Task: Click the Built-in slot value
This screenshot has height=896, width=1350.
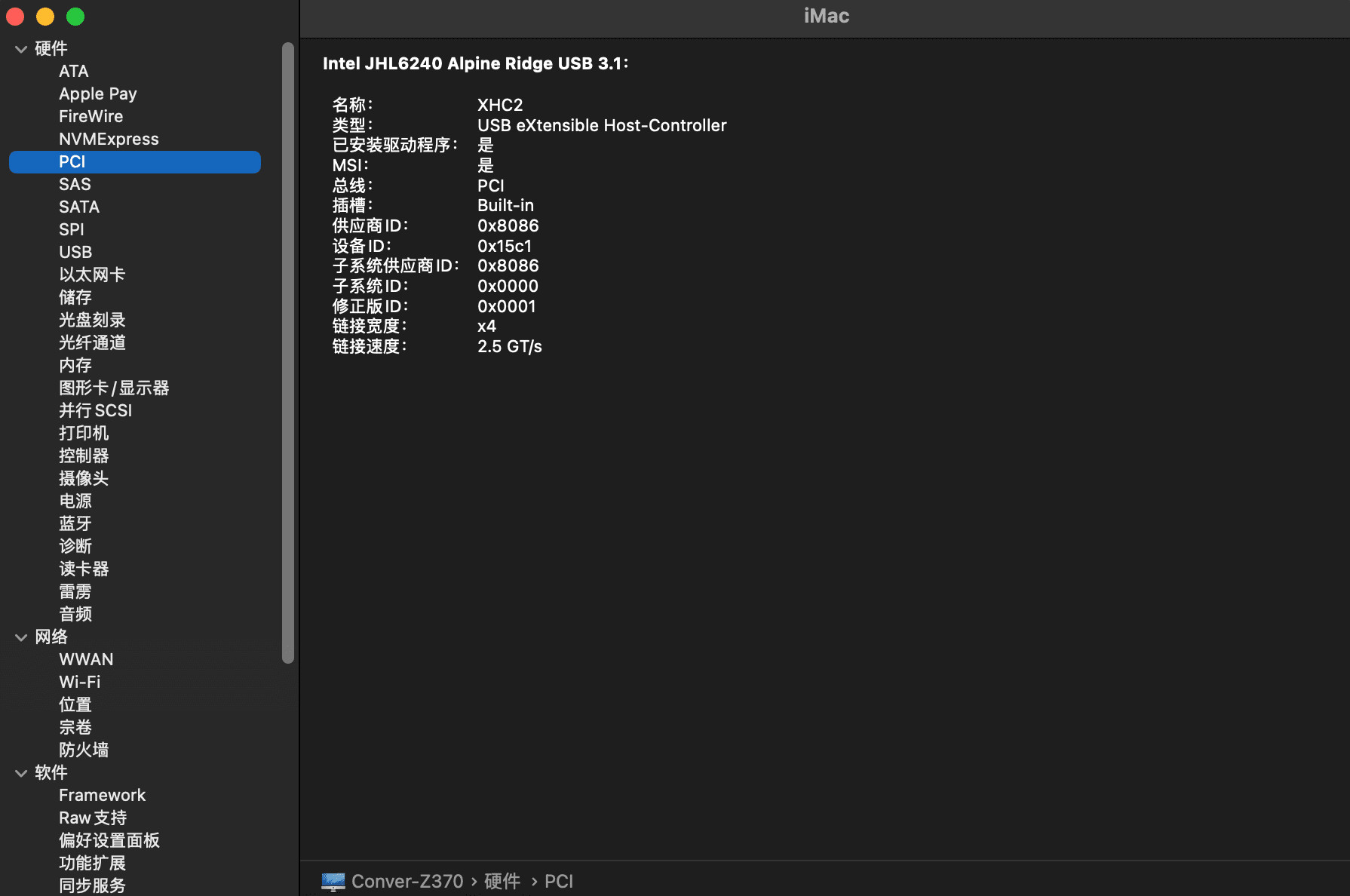Action: 505,205
